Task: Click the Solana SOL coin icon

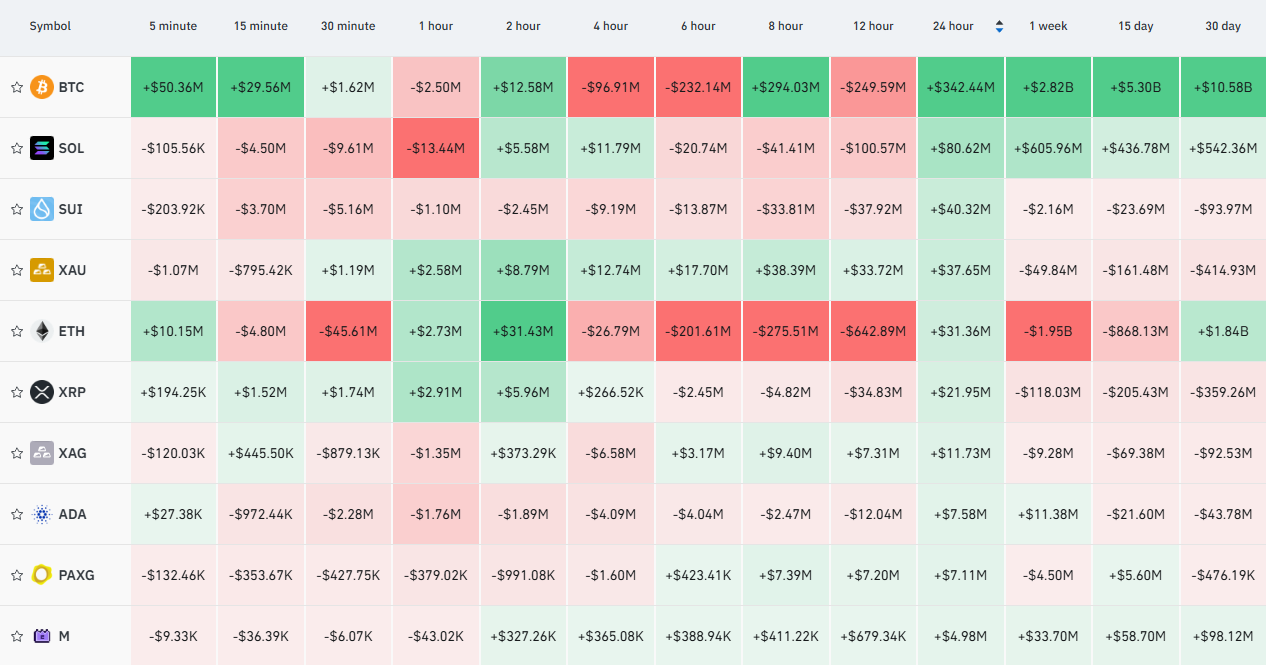Action: pyautogui.click(x=42, y=148)
